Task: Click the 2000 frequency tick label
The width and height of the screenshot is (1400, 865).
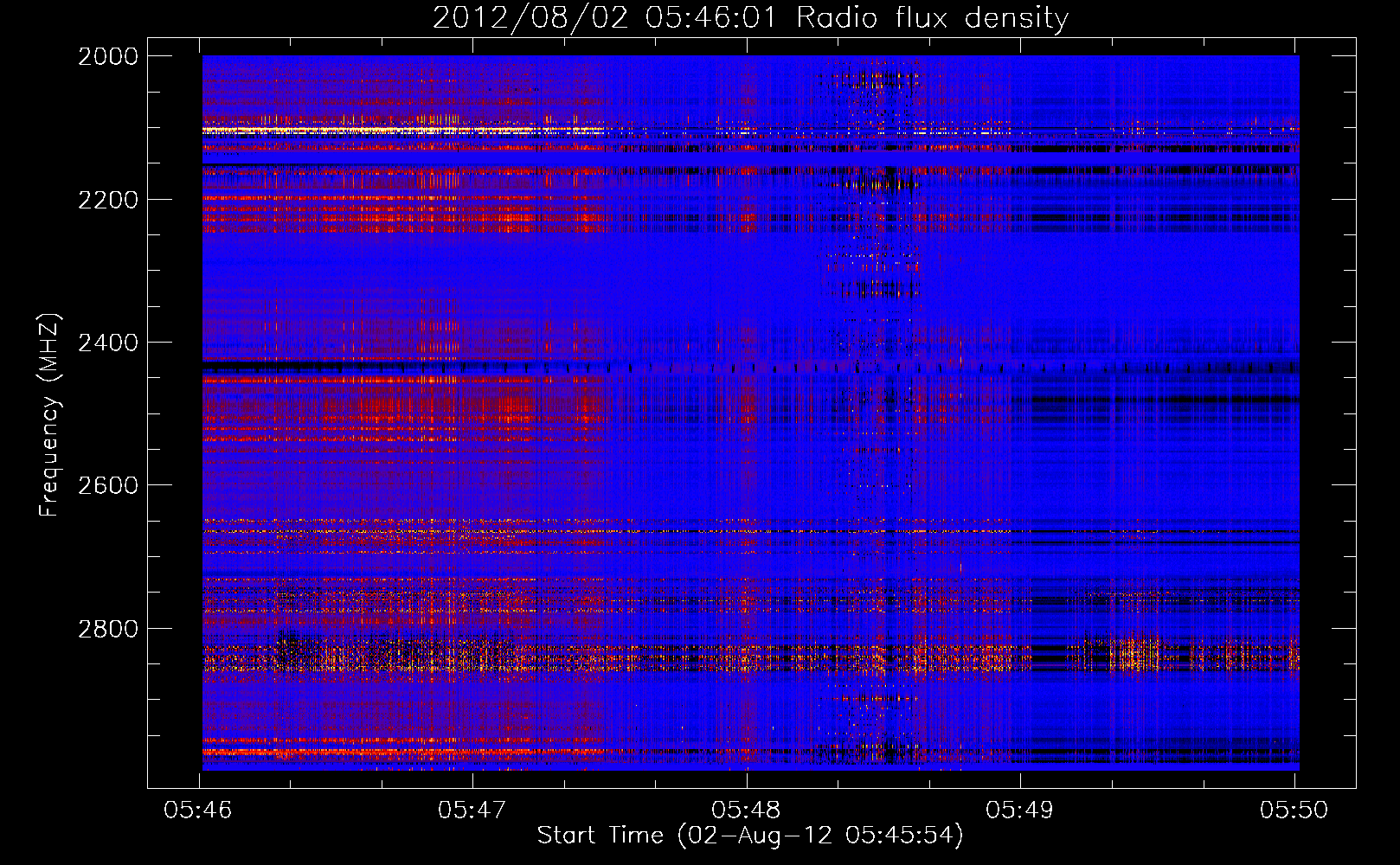Action: [108, 56]
